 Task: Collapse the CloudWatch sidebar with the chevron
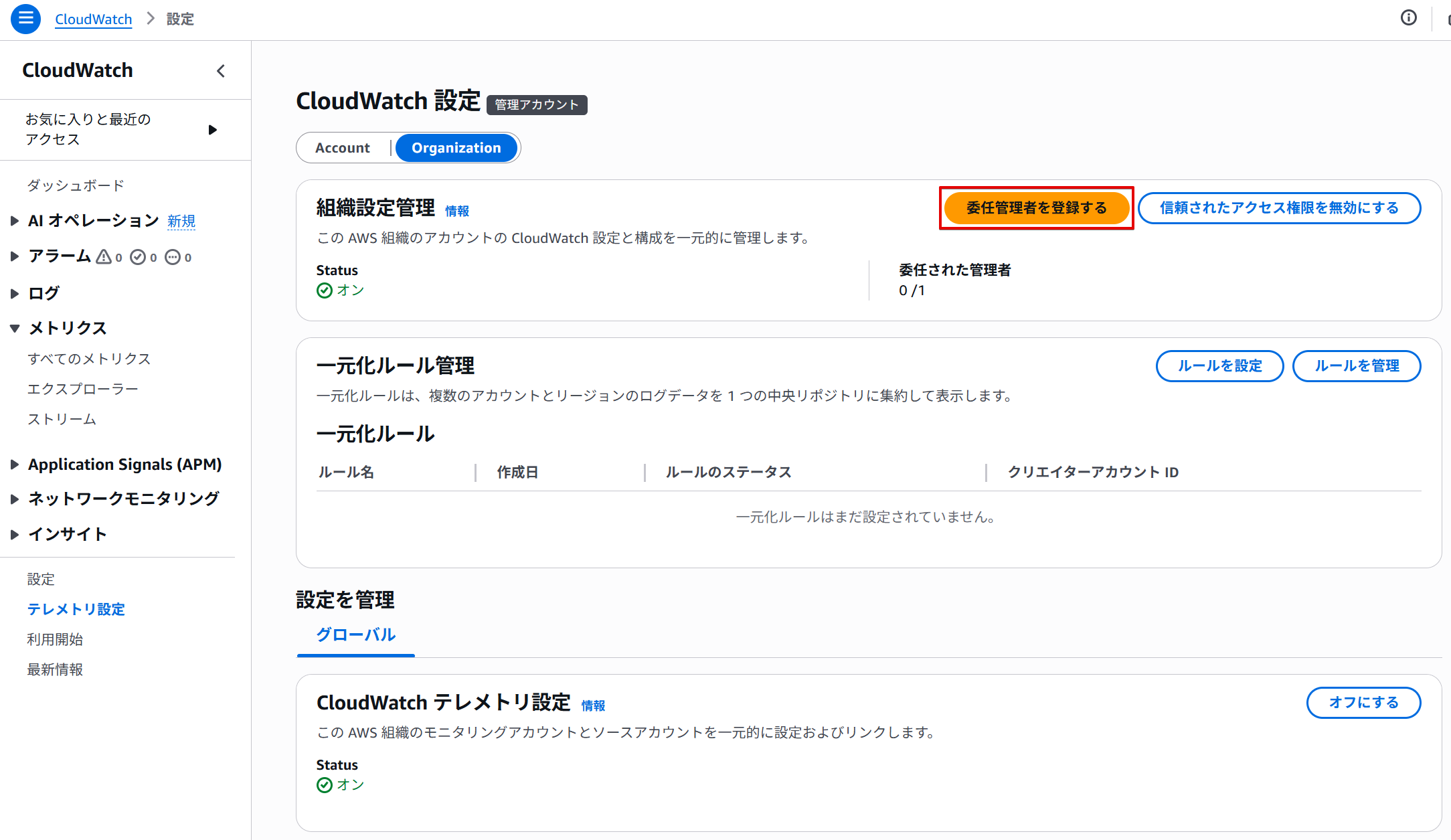click(221, 70)
